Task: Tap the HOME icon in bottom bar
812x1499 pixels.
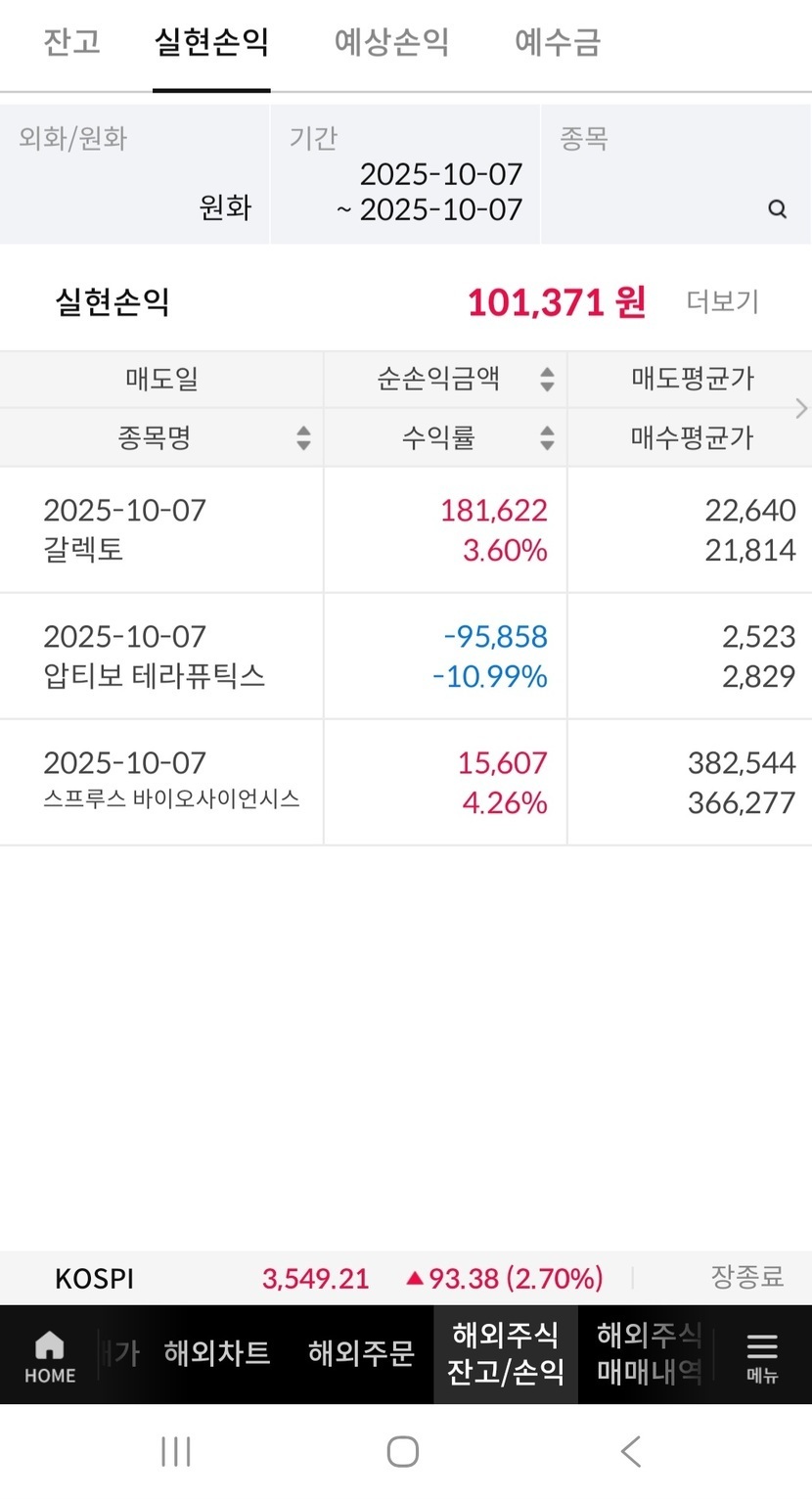Action: tap(49, 1355)
